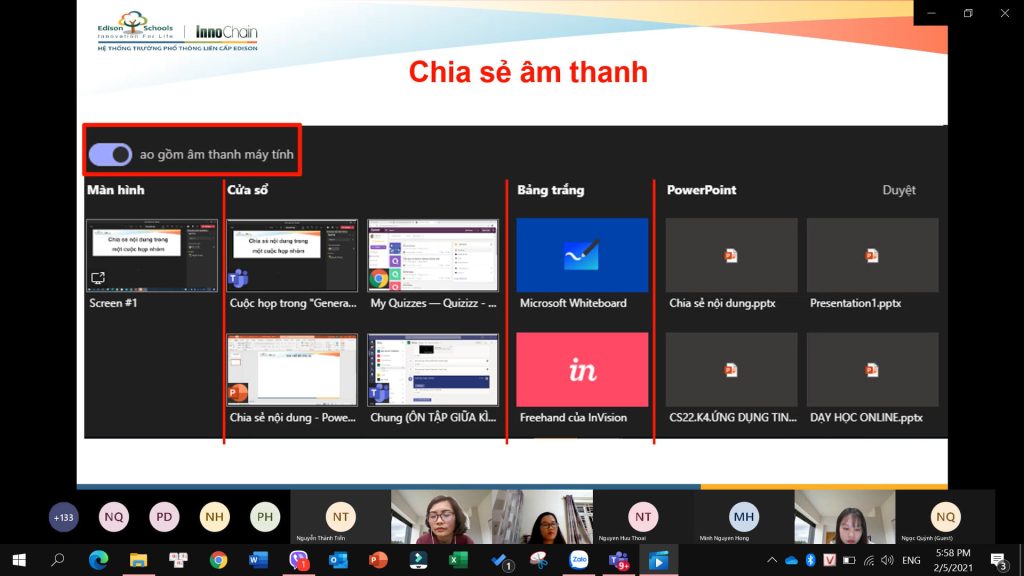The image size is (1024, 576).
Task: Click the NQ participant avatar at far left
Action: pyautogui.click(x=114, y=517)
